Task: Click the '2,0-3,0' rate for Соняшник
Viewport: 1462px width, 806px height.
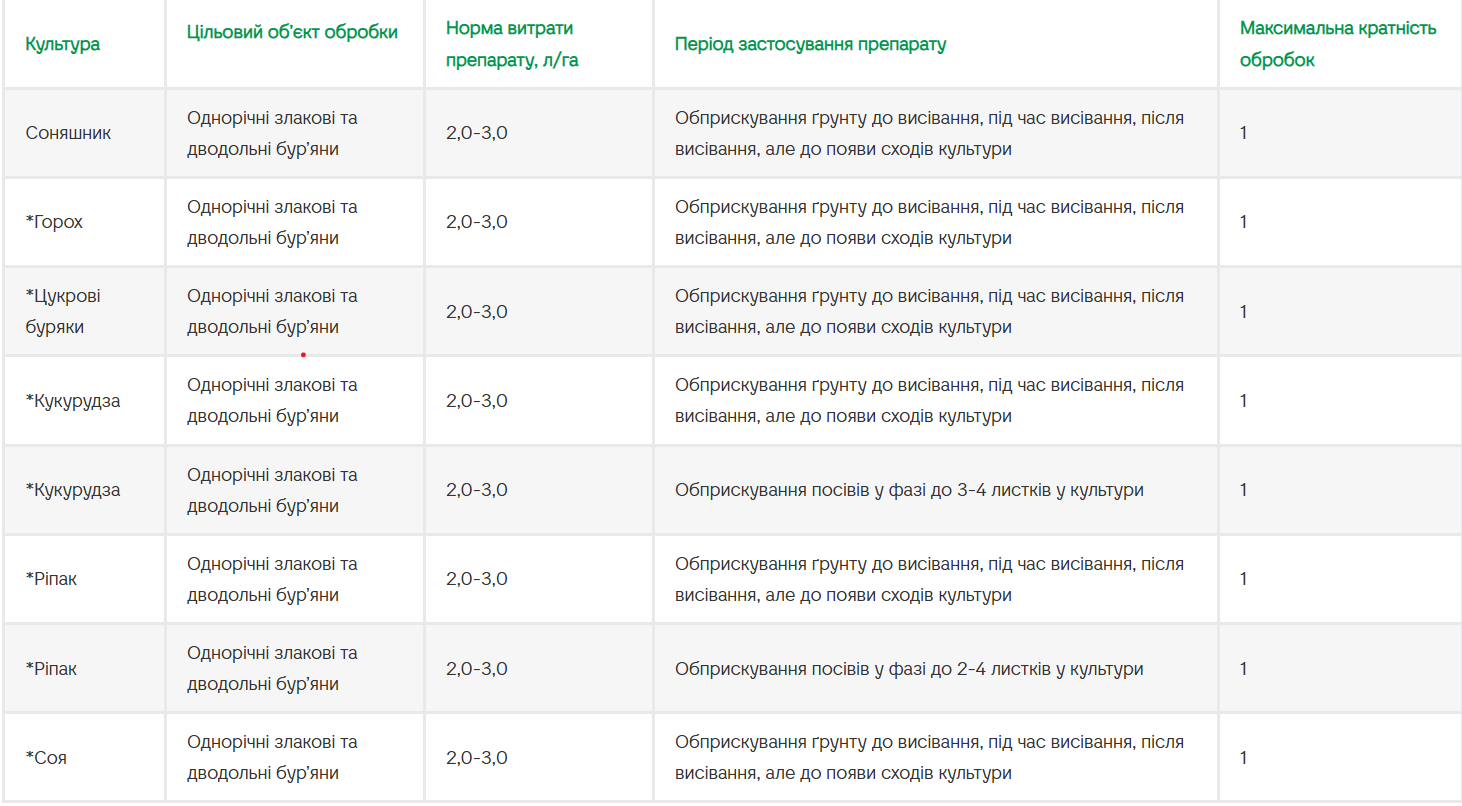Action: coord(477,133)
